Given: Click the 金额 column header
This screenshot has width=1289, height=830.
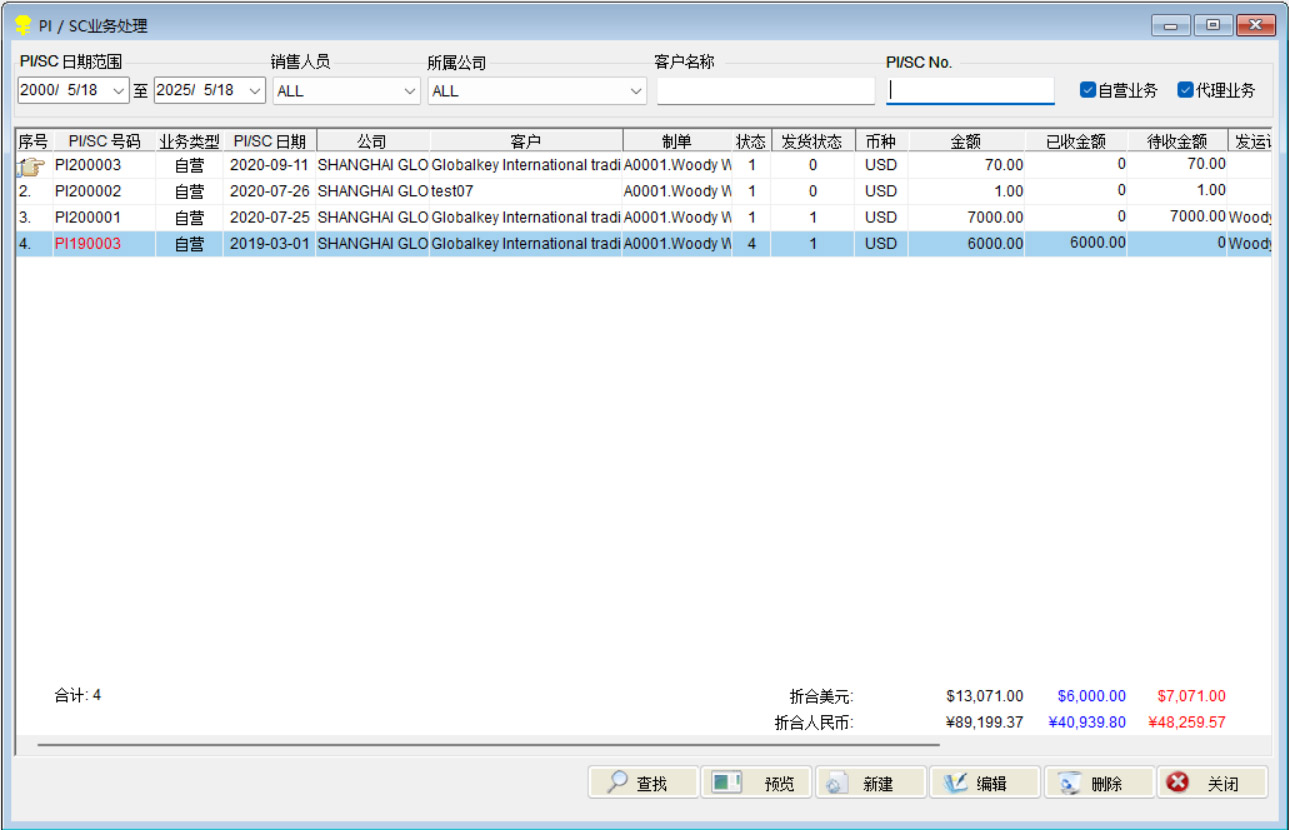Looking at the screenshot, I should coord(965,141).
